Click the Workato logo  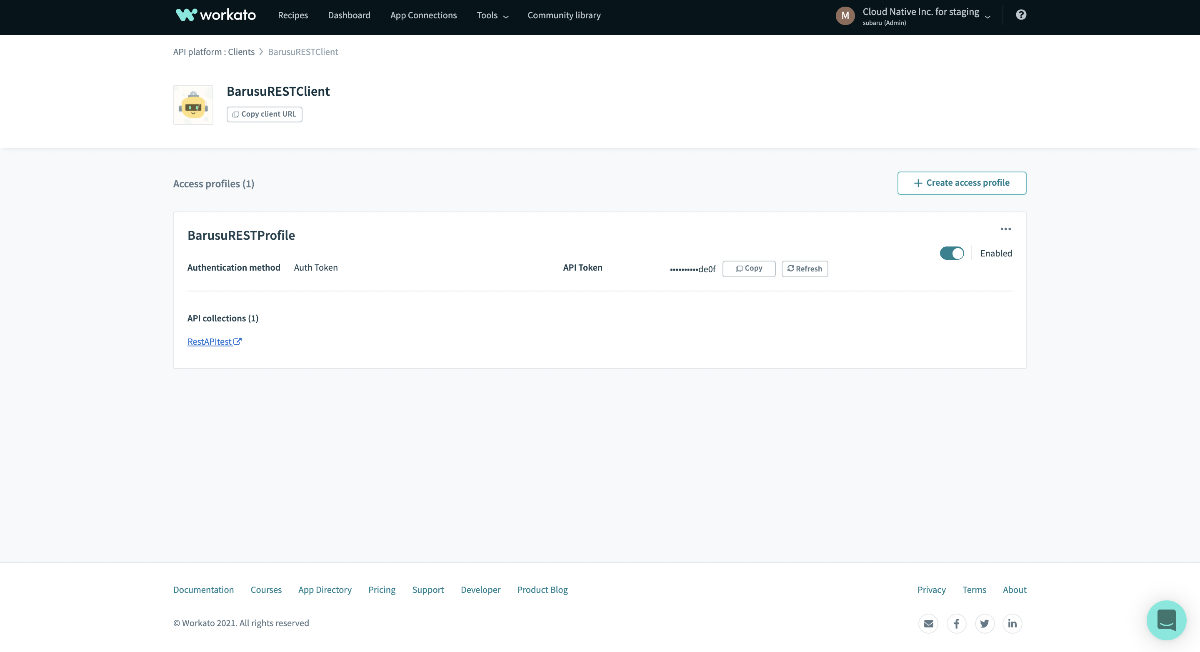[x=215, y=15]
